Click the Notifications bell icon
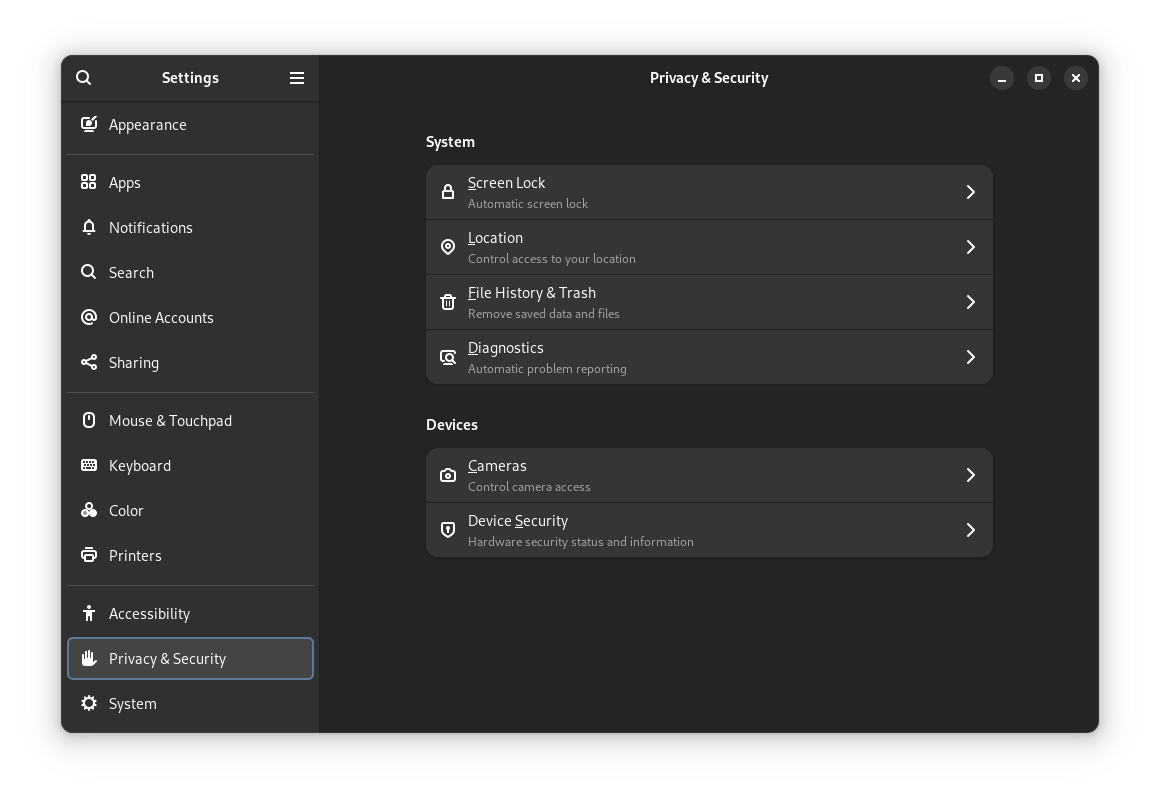 tap(89, 227)
